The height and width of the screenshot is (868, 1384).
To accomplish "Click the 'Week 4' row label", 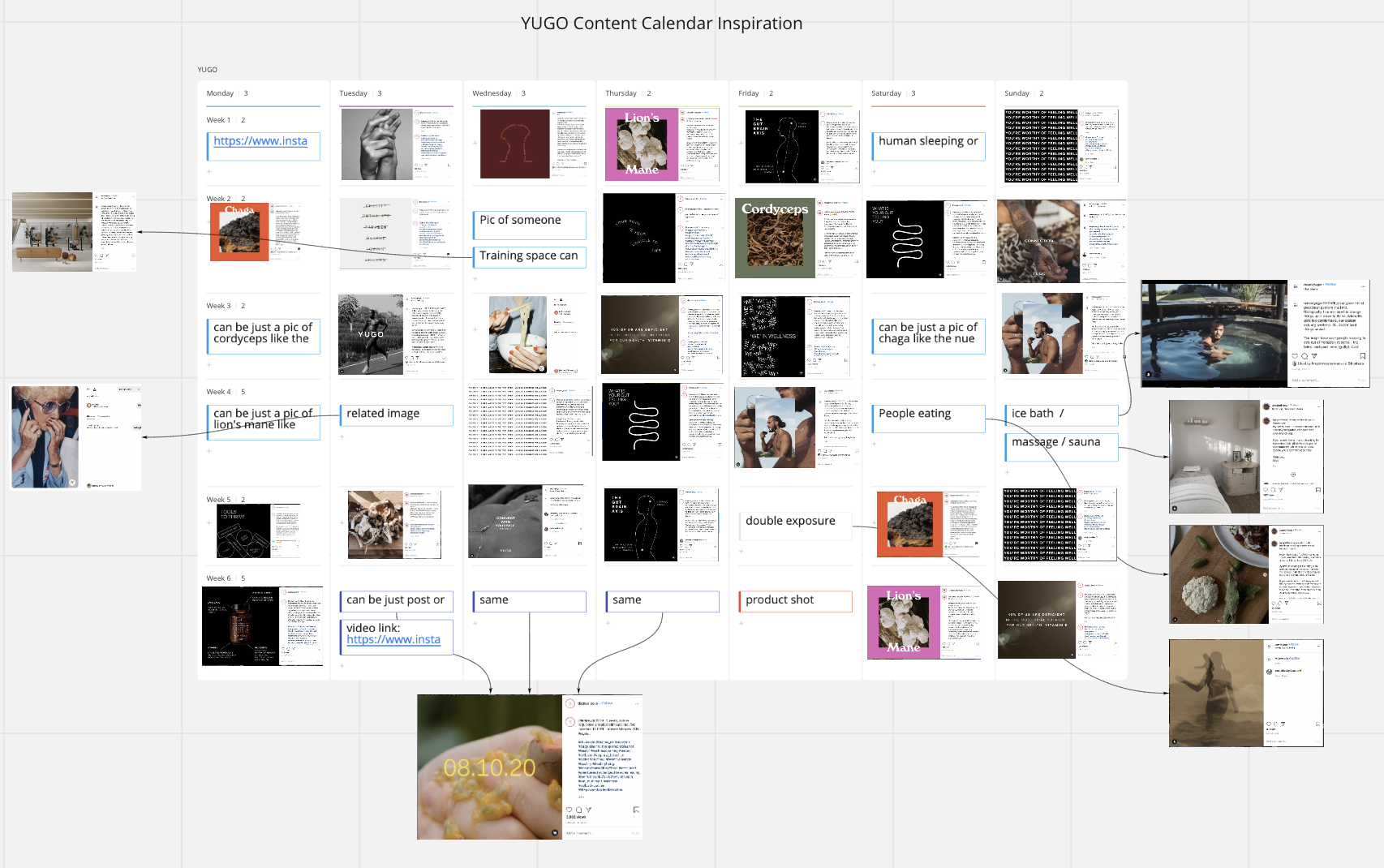I will (x=218, y=392).
